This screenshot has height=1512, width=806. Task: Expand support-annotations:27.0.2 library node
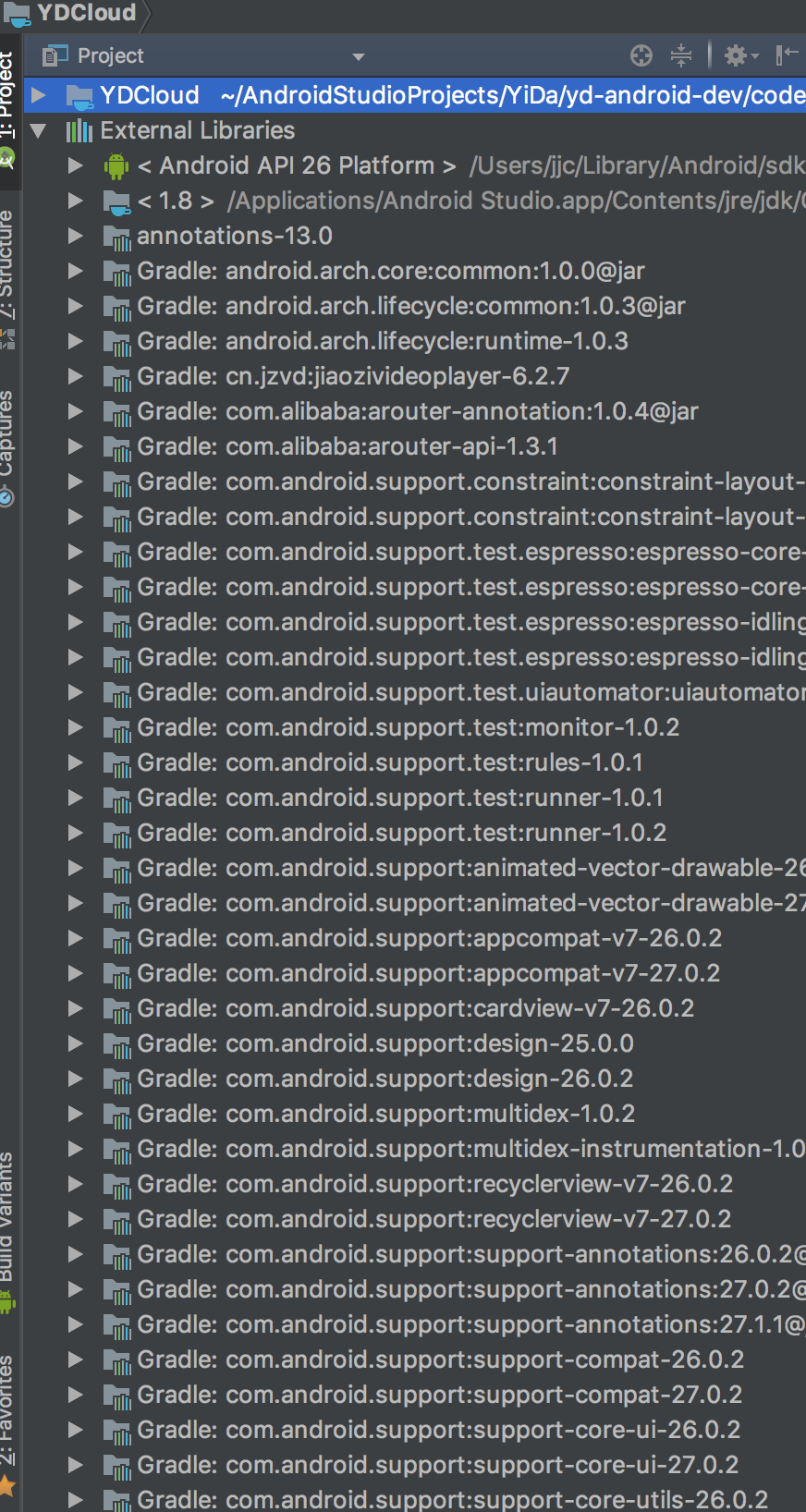point(76,1289)
